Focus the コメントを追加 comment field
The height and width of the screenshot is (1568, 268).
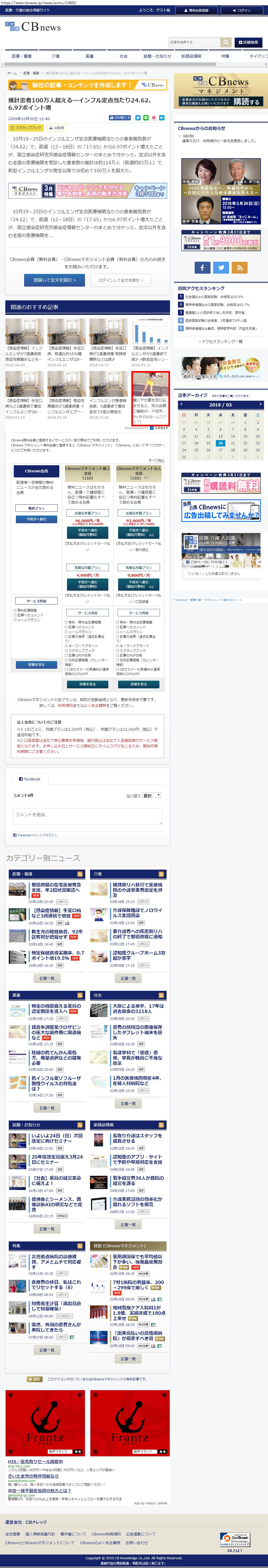click(x=87, y=816)
